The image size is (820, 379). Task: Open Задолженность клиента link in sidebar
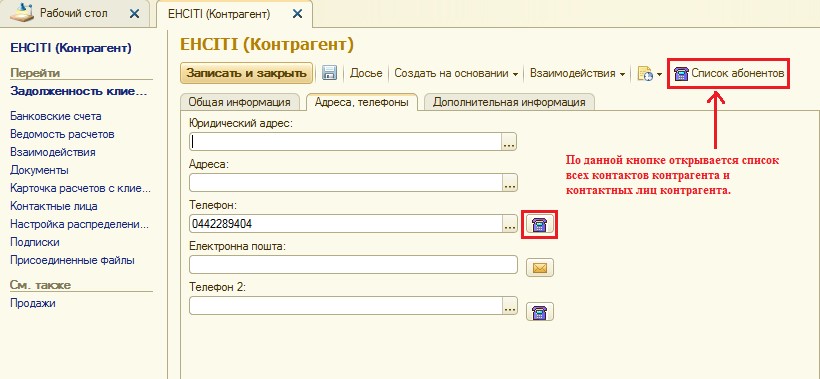79,91
